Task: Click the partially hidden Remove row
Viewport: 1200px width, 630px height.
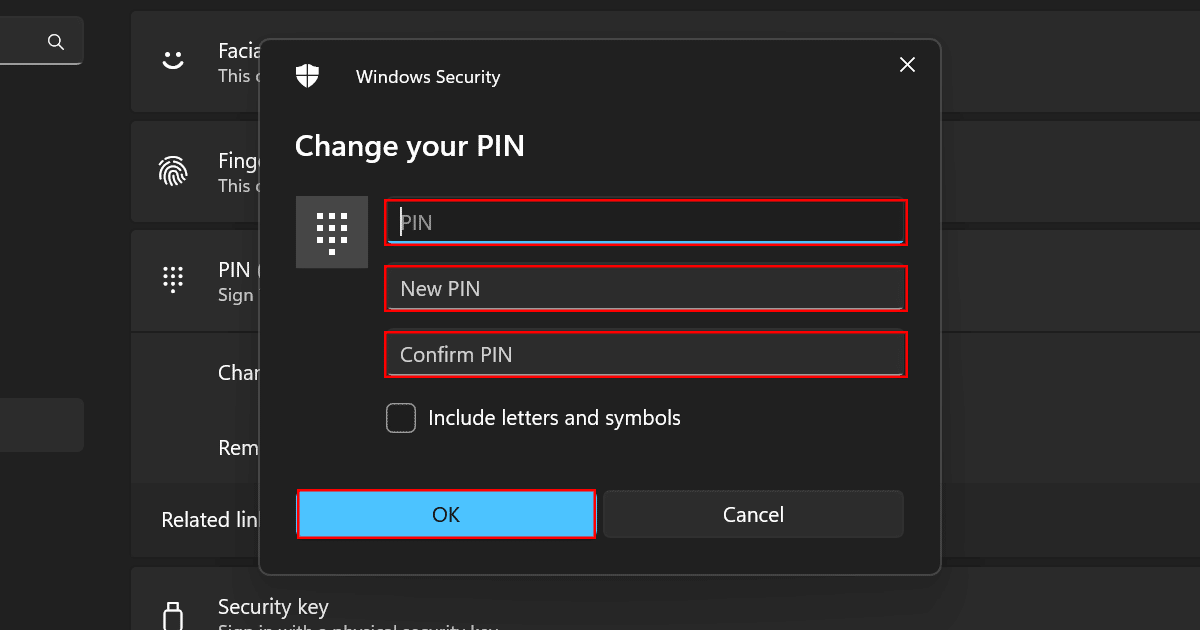Action: 238,448
